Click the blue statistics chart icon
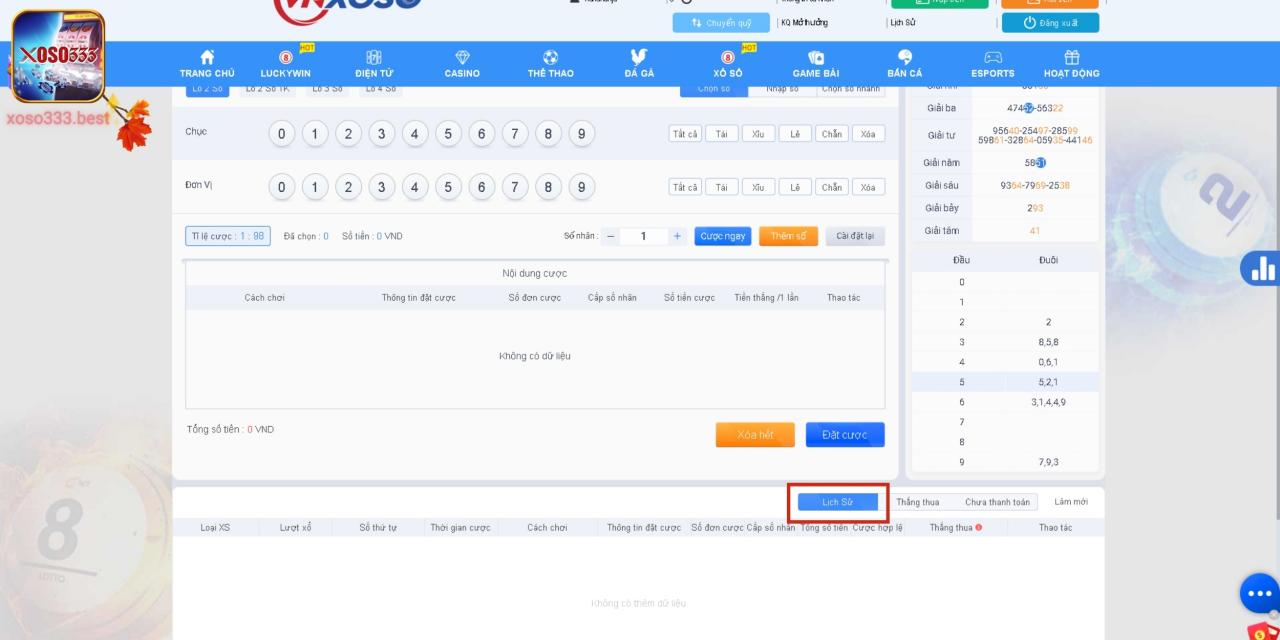 (1262, 268)
